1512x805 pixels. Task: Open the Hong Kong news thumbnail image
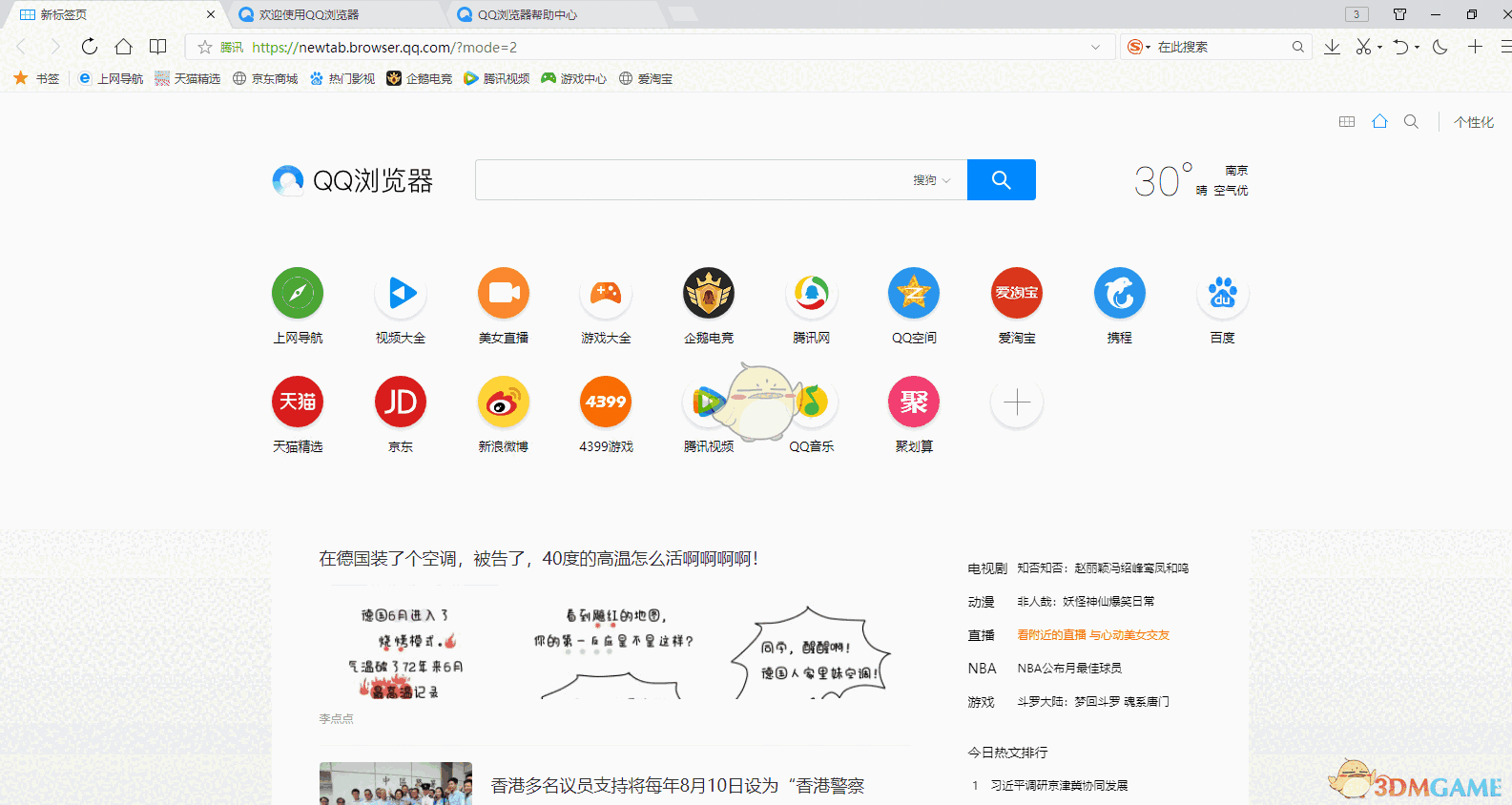[x=396, y=783]
